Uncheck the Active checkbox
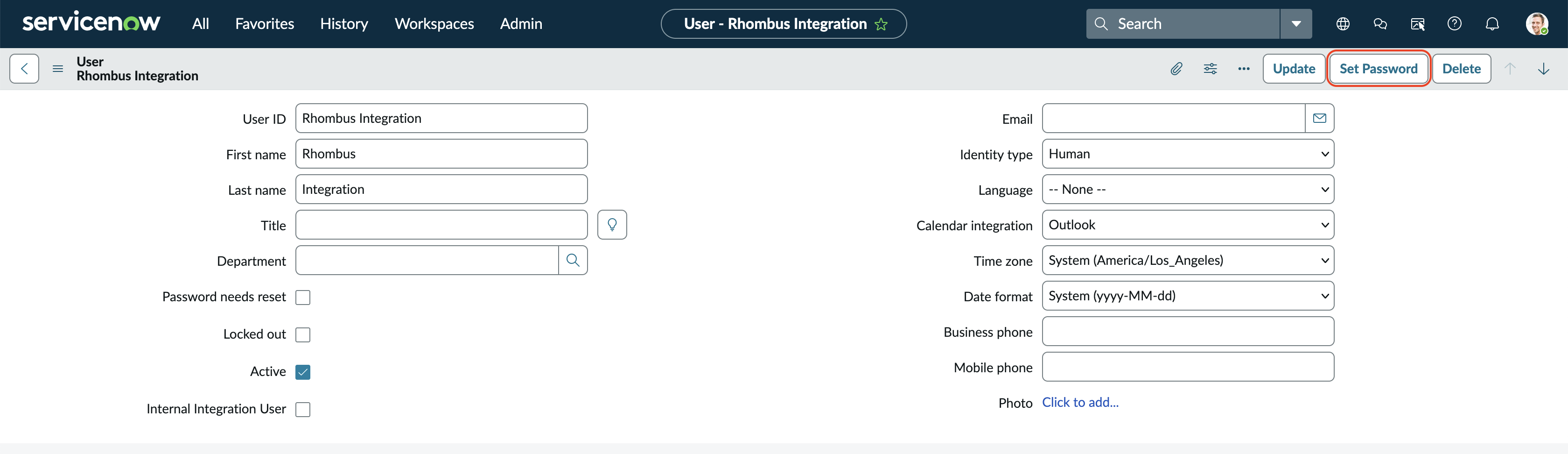Screen dimensions: 1568x454 coord(302,372)
